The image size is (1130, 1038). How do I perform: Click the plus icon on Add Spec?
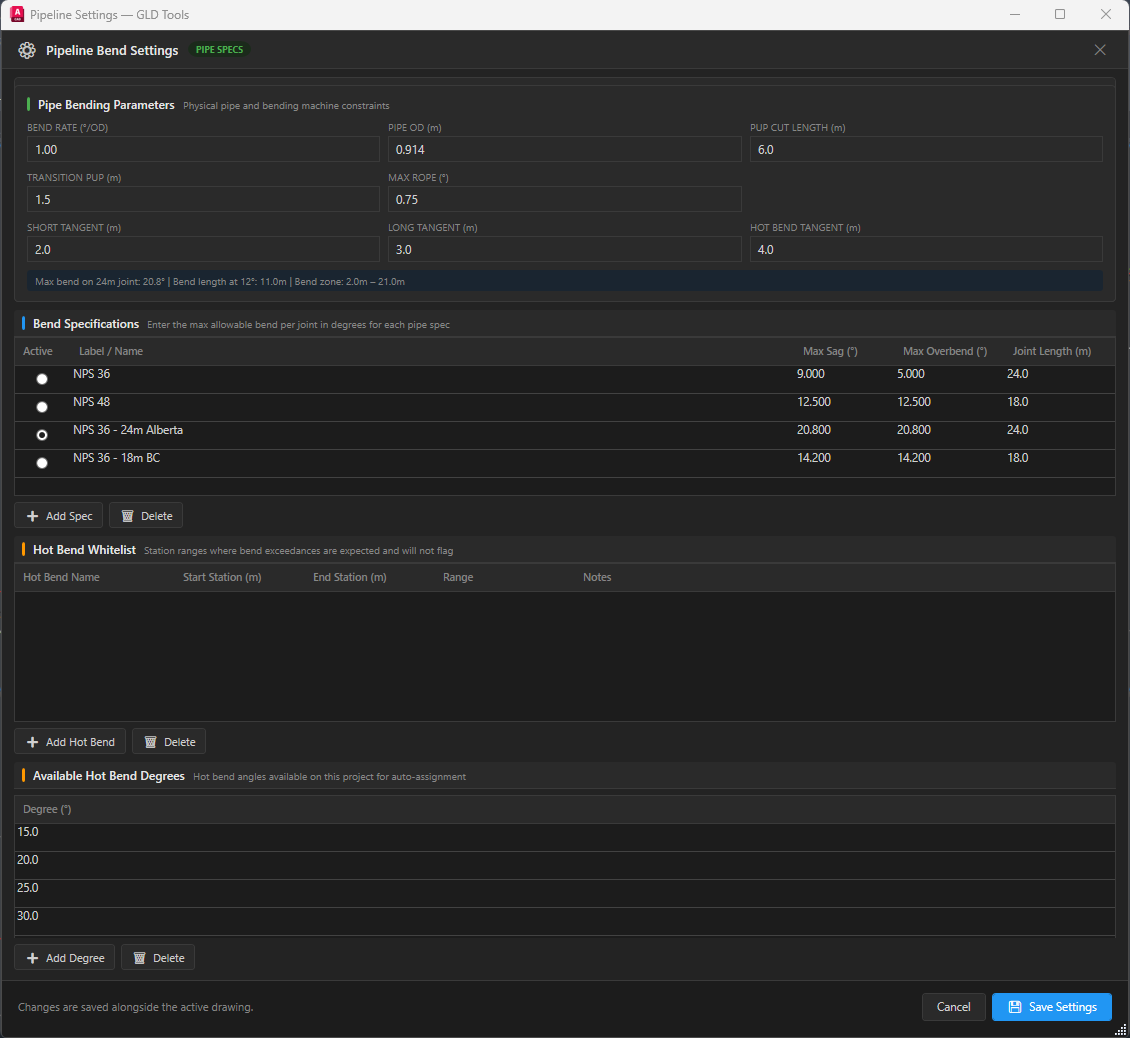tap(31, 515)
